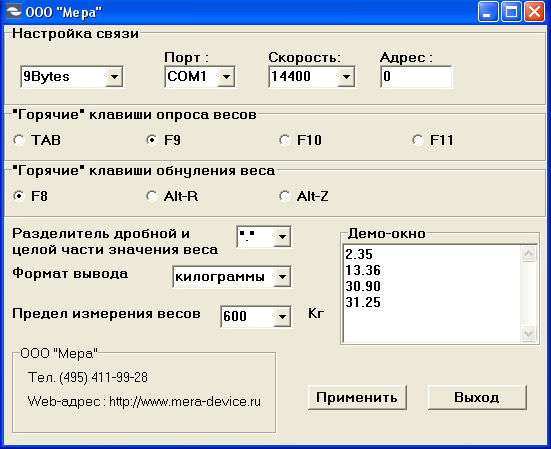Click the demo window scroll down arrow

(x=529, y=333)
